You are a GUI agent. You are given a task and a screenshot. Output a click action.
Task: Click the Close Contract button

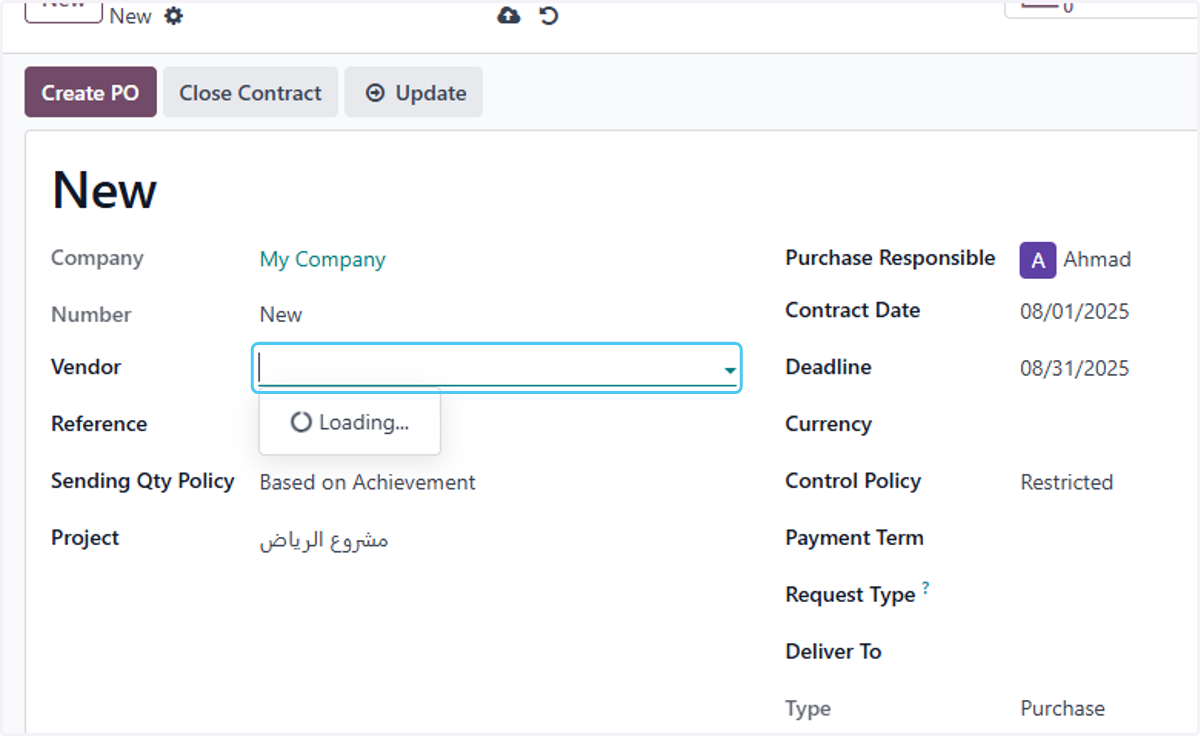pyautogui.click(x=250, y=92)
